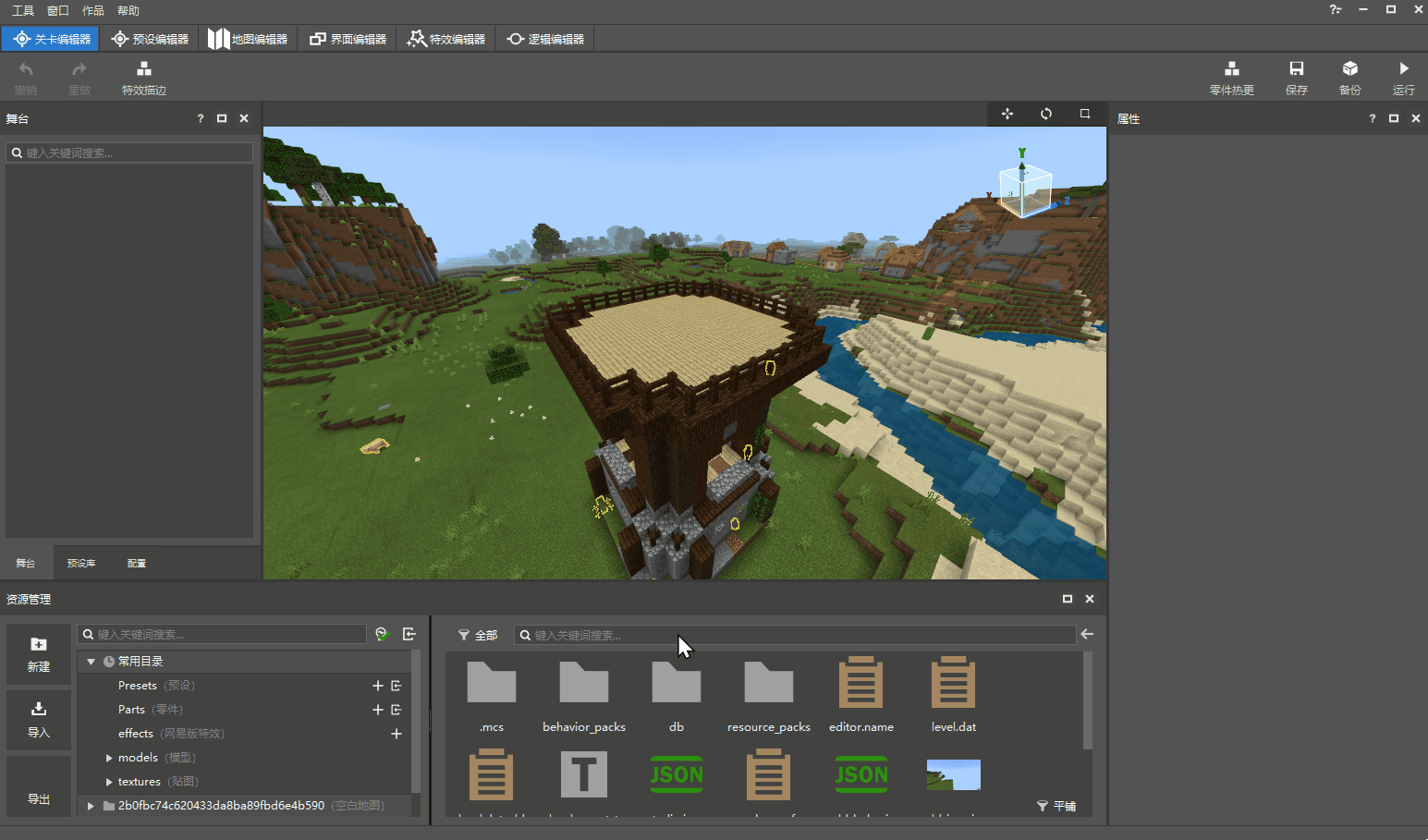Select the rotate gizmo in viewport toolbar
The height and width of the screenshot is (840, 1428).
tap(1046, 114)
